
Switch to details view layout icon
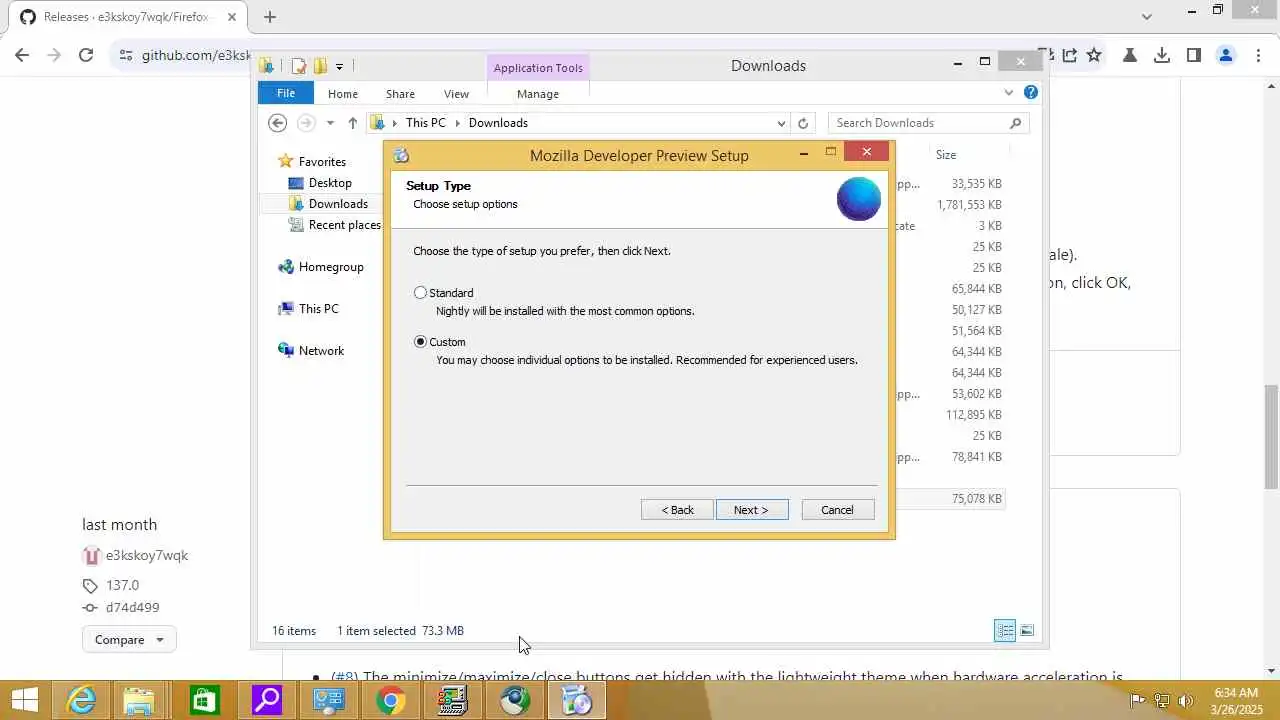(1005, 630)
